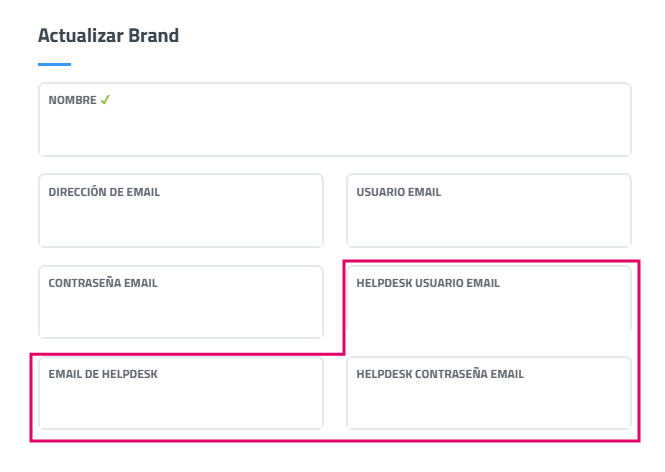Image resolution: width=665 pixels, height=472 pixels.
Task: Click the DIRECCIÓN DE EMAIL label
Action: coord(104,192)
